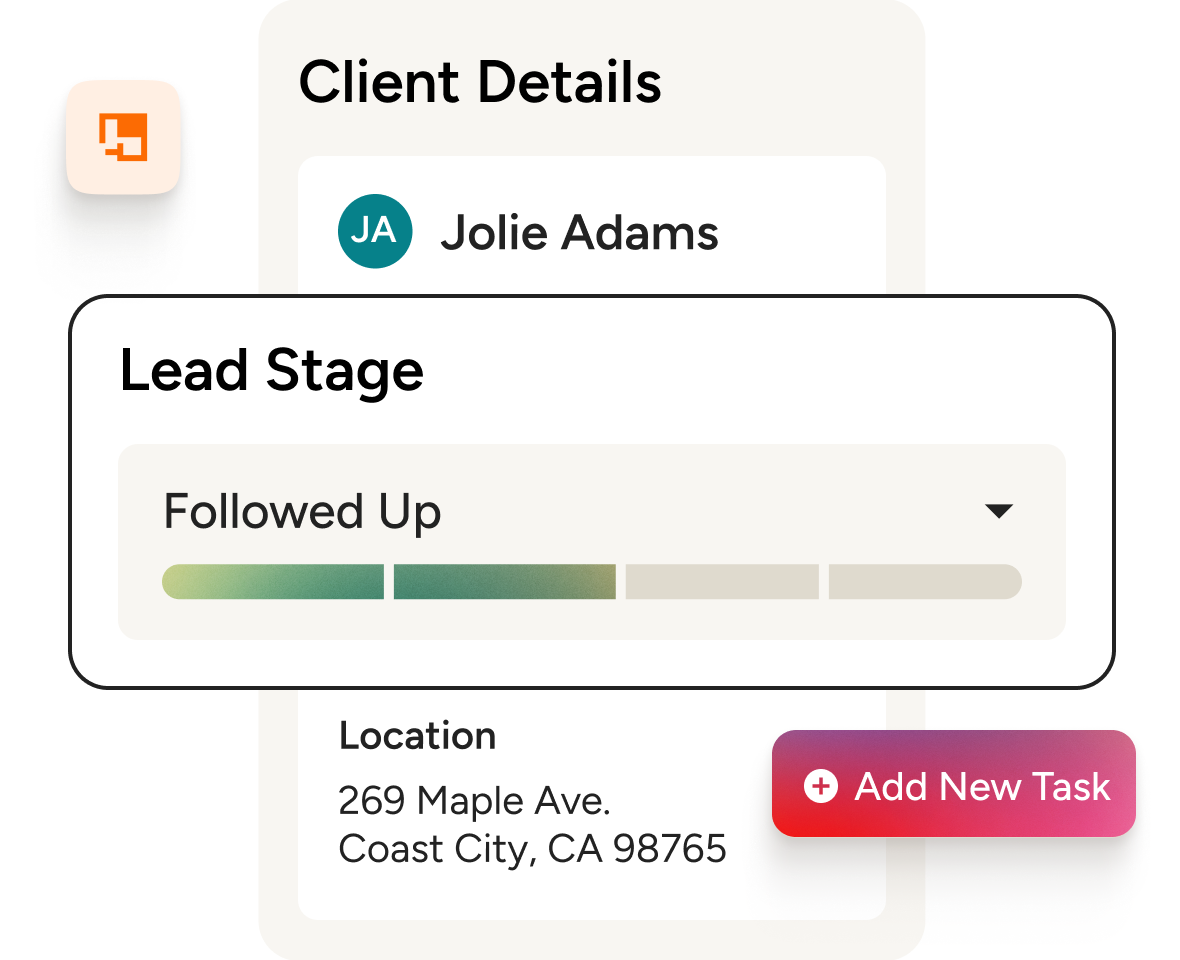Select the second lead stage progress segment
Screen dimensions: 1180x960
[x=504, y=582]
